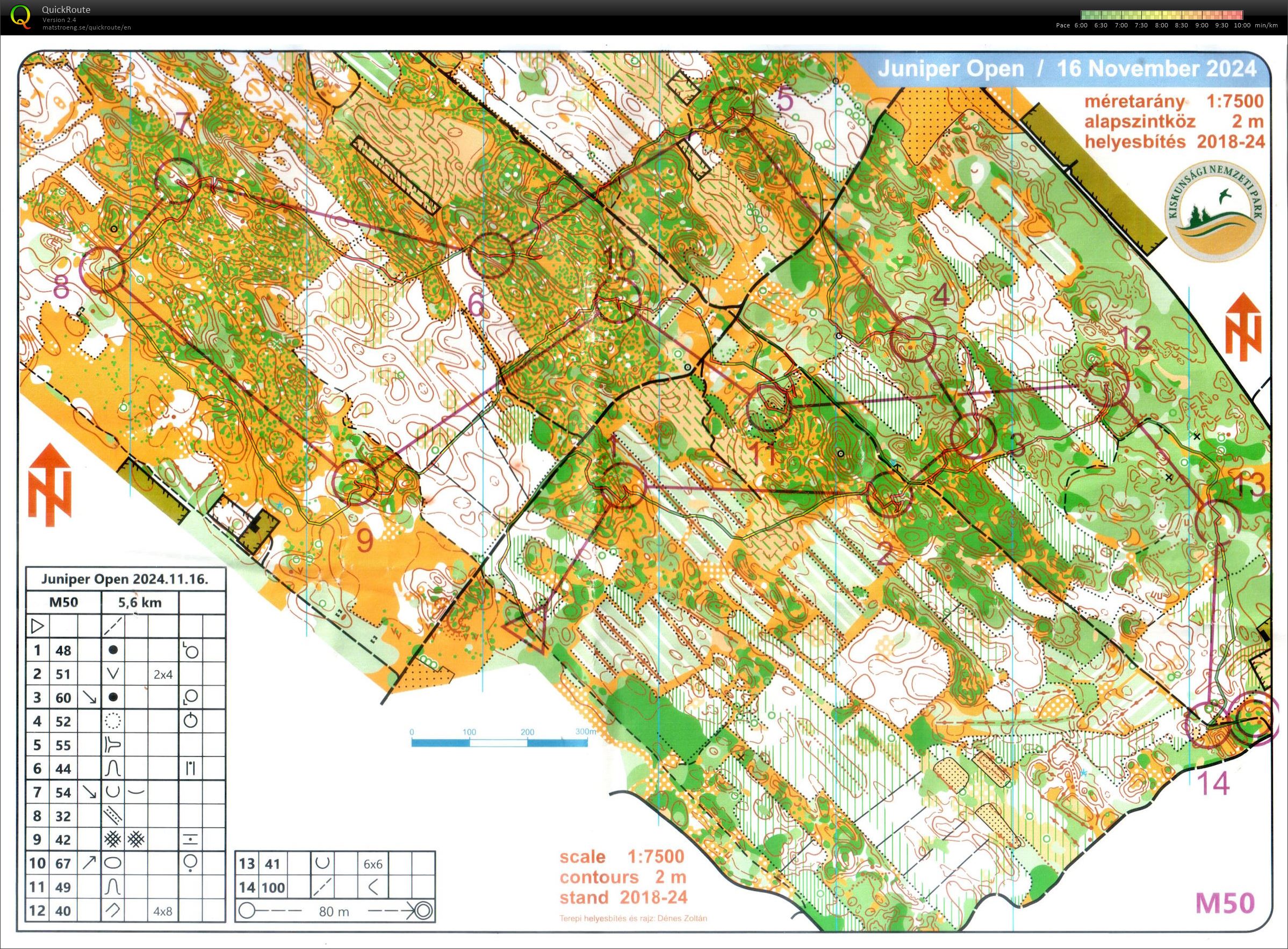Click the control circle labelled 2
The width and height of the screenshot is (1288, 949).
[x=889, y=495]
